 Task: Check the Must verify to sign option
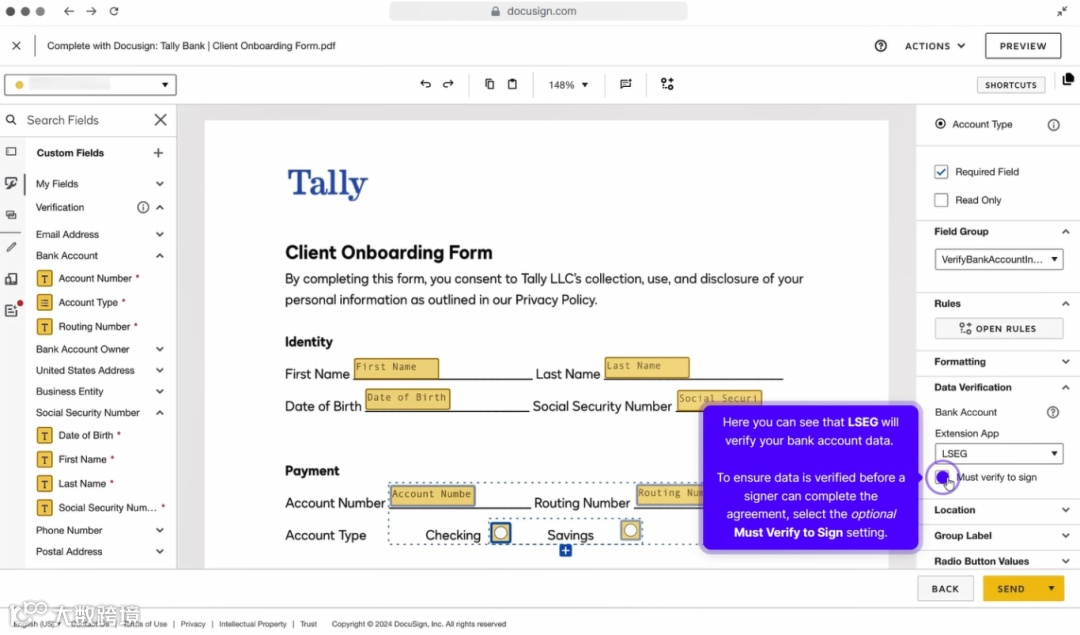[942, 477]
